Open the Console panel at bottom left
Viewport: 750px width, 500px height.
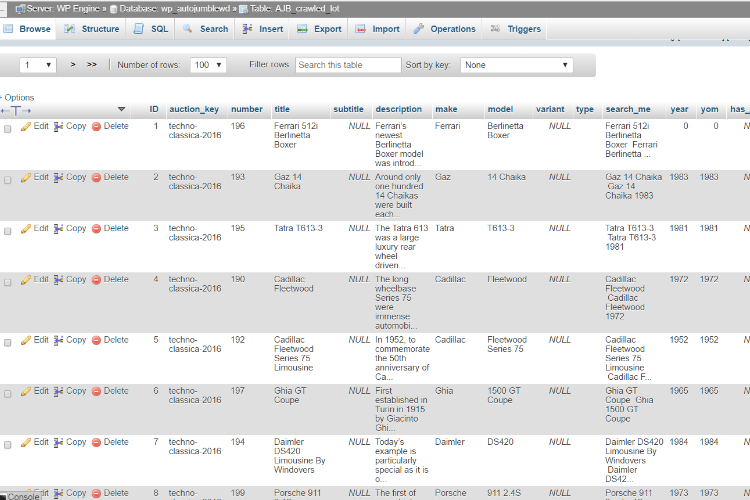point(20,496)
